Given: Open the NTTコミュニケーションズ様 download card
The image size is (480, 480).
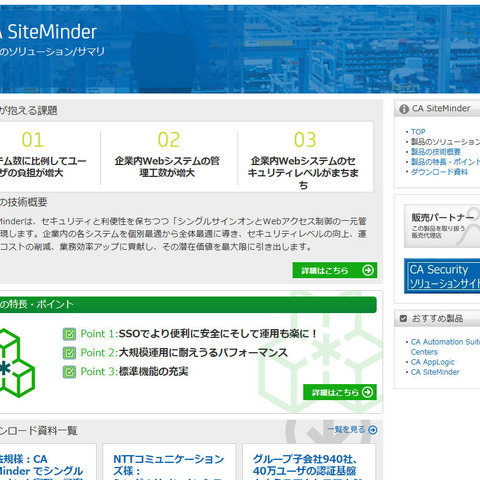Looking at the screenshot, I should (169, 462).
